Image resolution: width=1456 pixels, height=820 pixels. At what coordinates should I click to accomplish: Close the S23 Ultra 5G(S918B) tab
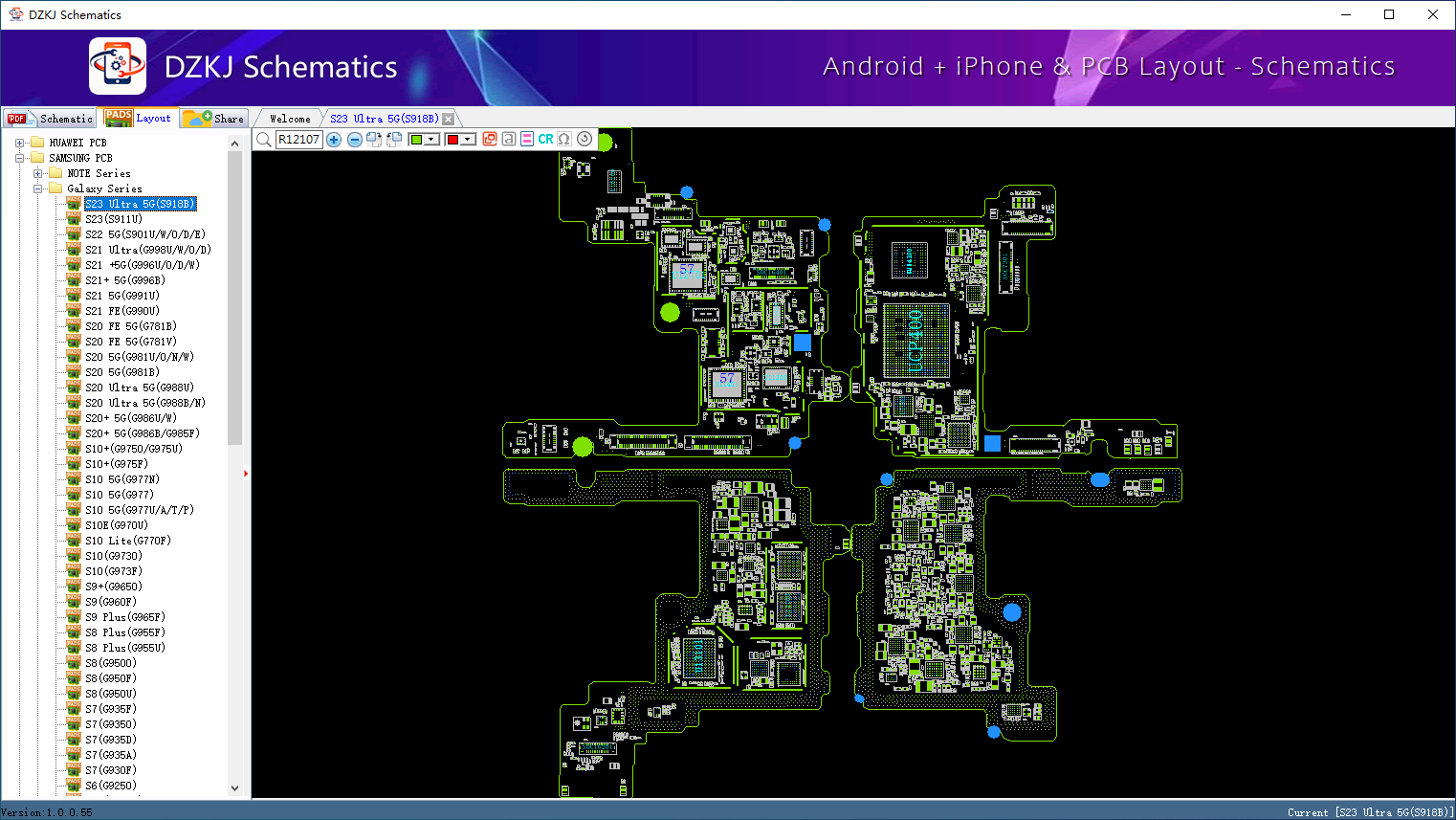coord(449,119)
